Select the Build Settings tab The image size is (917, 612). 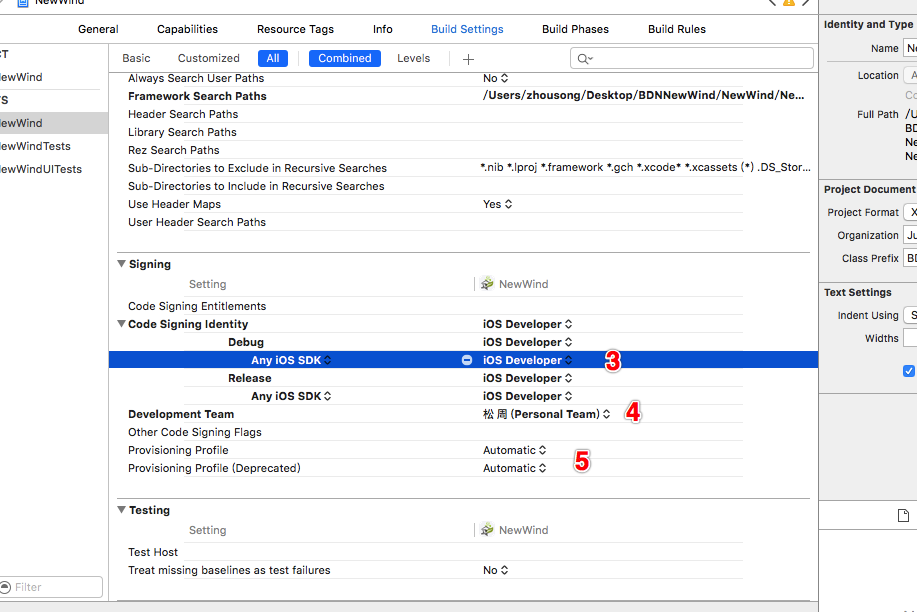coord(467,29)
